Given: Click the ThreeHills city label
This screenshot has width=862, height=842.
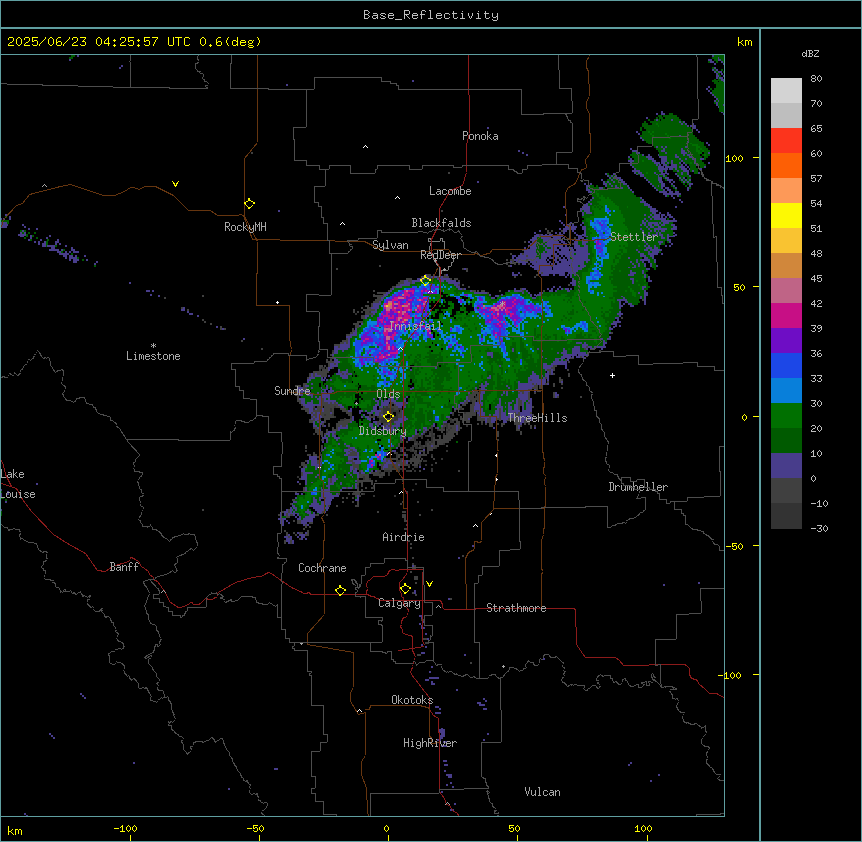Looking at the screenshot, I should [538, 418].
